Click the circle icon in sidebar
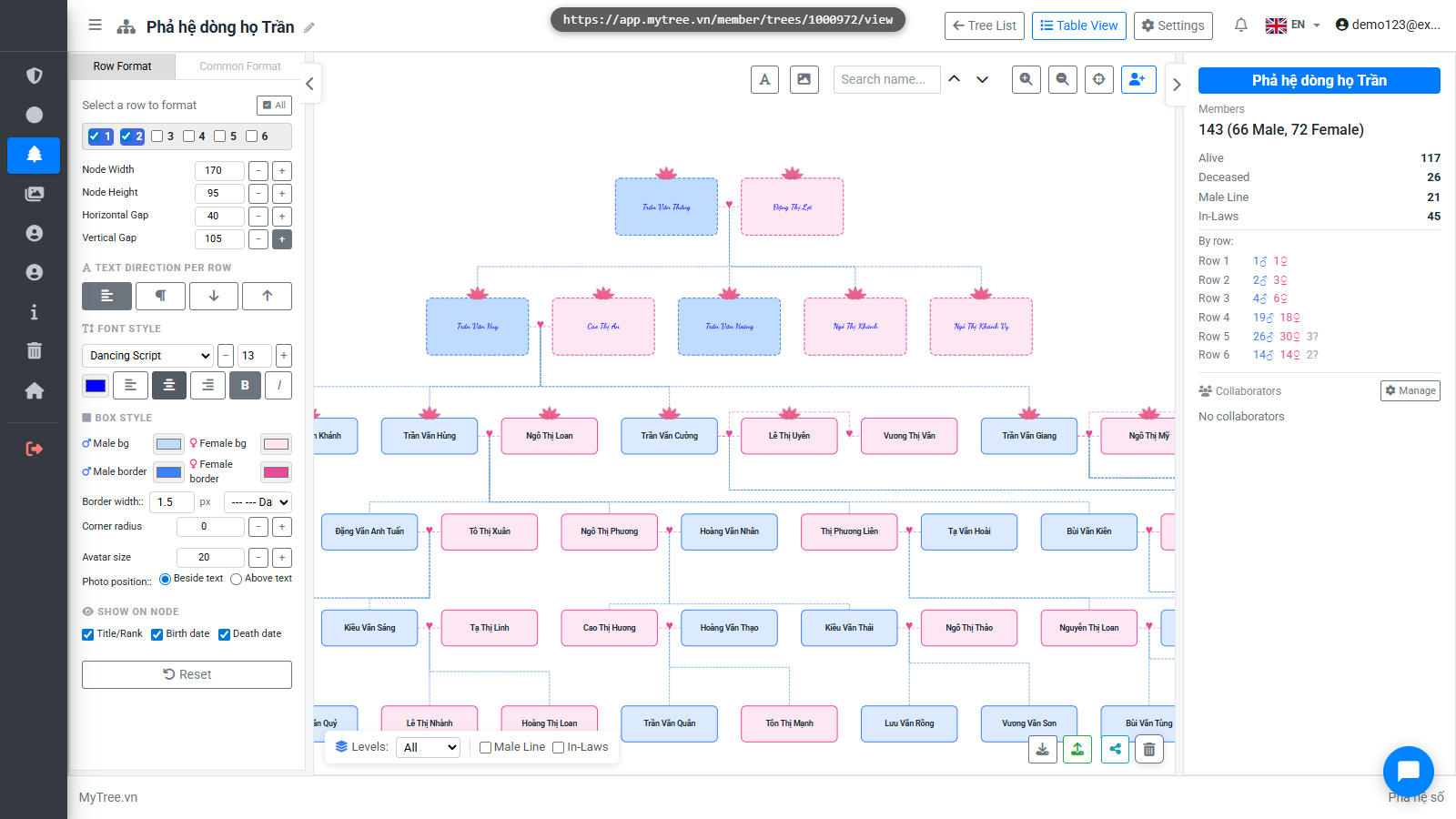Image resolution: width=1456 pixels, height=819 pixels. coord(34,115)
